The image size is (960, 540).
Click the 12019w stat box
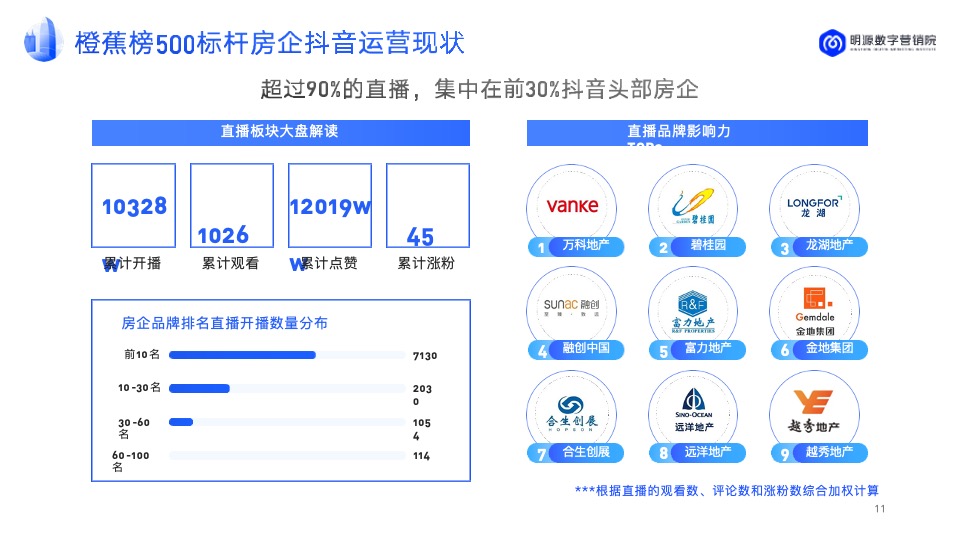coord(330,205)
